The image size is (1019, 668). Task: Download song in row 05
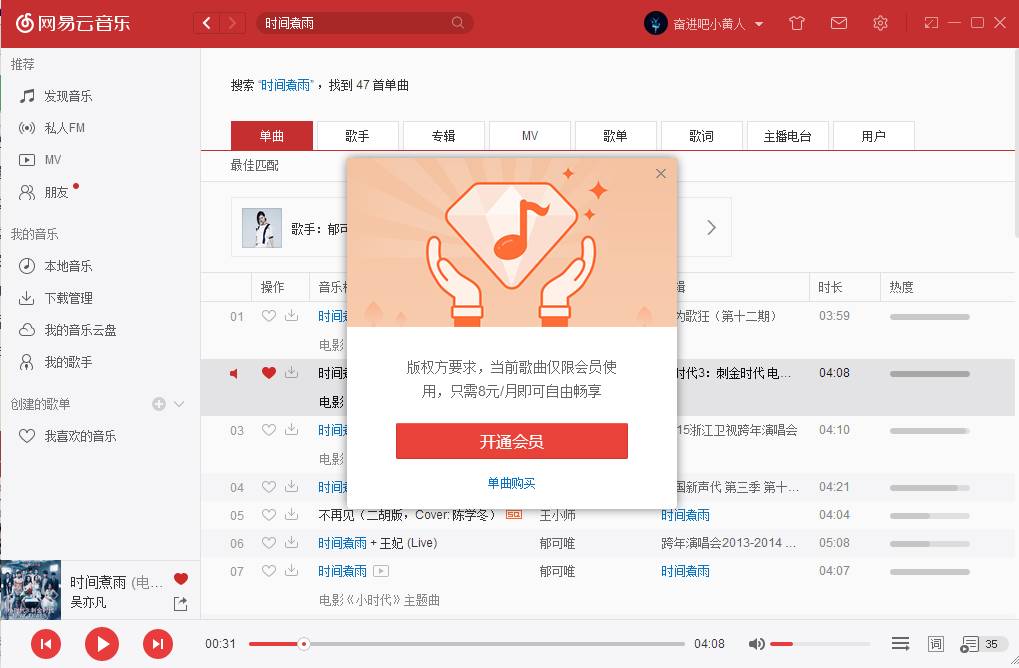tap(292, 515)
